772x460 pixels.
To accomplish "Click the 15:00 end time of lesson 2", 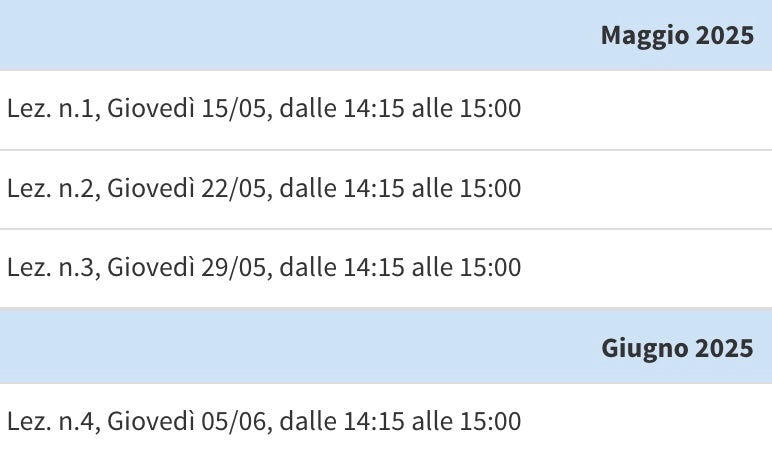I will [490, 188].
